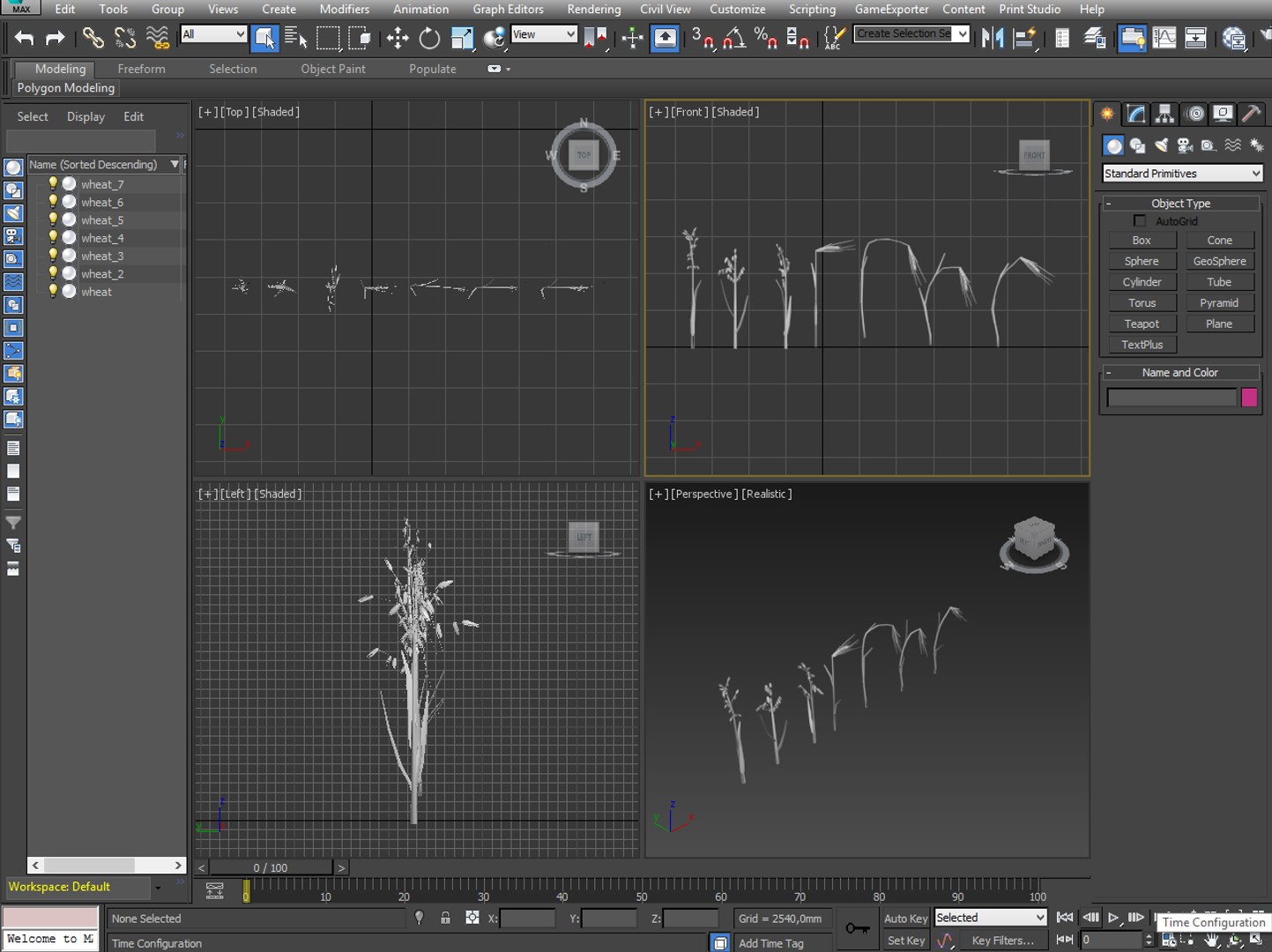This screenshot has height=952, width=1272.
Task: Switch the Create panel to Cameras category
Action: (1185, 145)
